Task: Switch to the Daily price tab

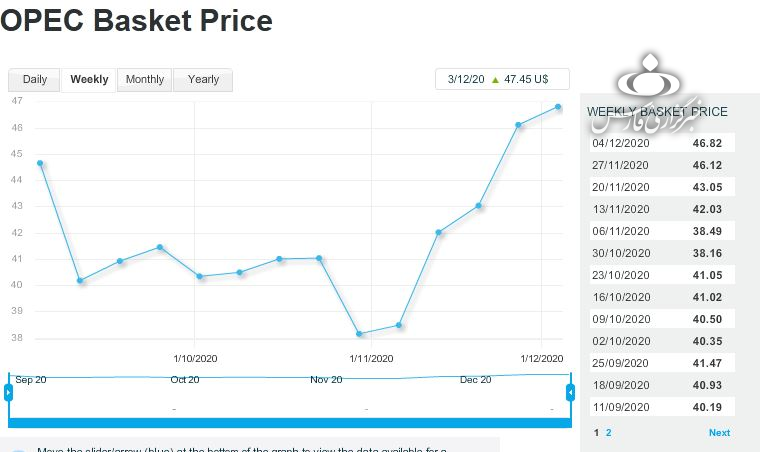Action: [34, 80]
